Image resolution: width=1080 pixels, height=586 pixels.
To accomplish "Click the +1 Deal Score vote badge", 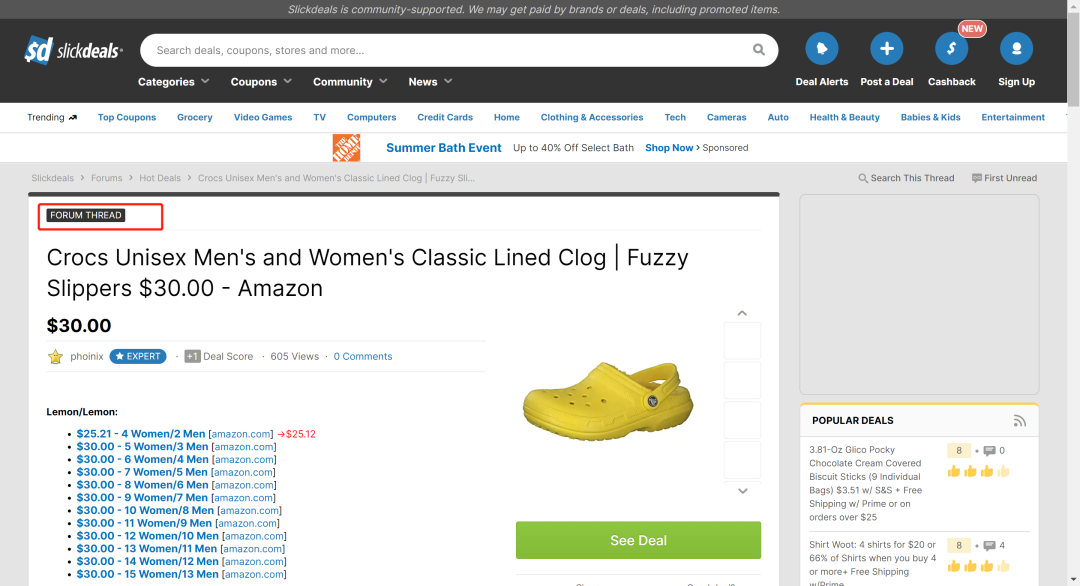I will (x=193, y=356).
